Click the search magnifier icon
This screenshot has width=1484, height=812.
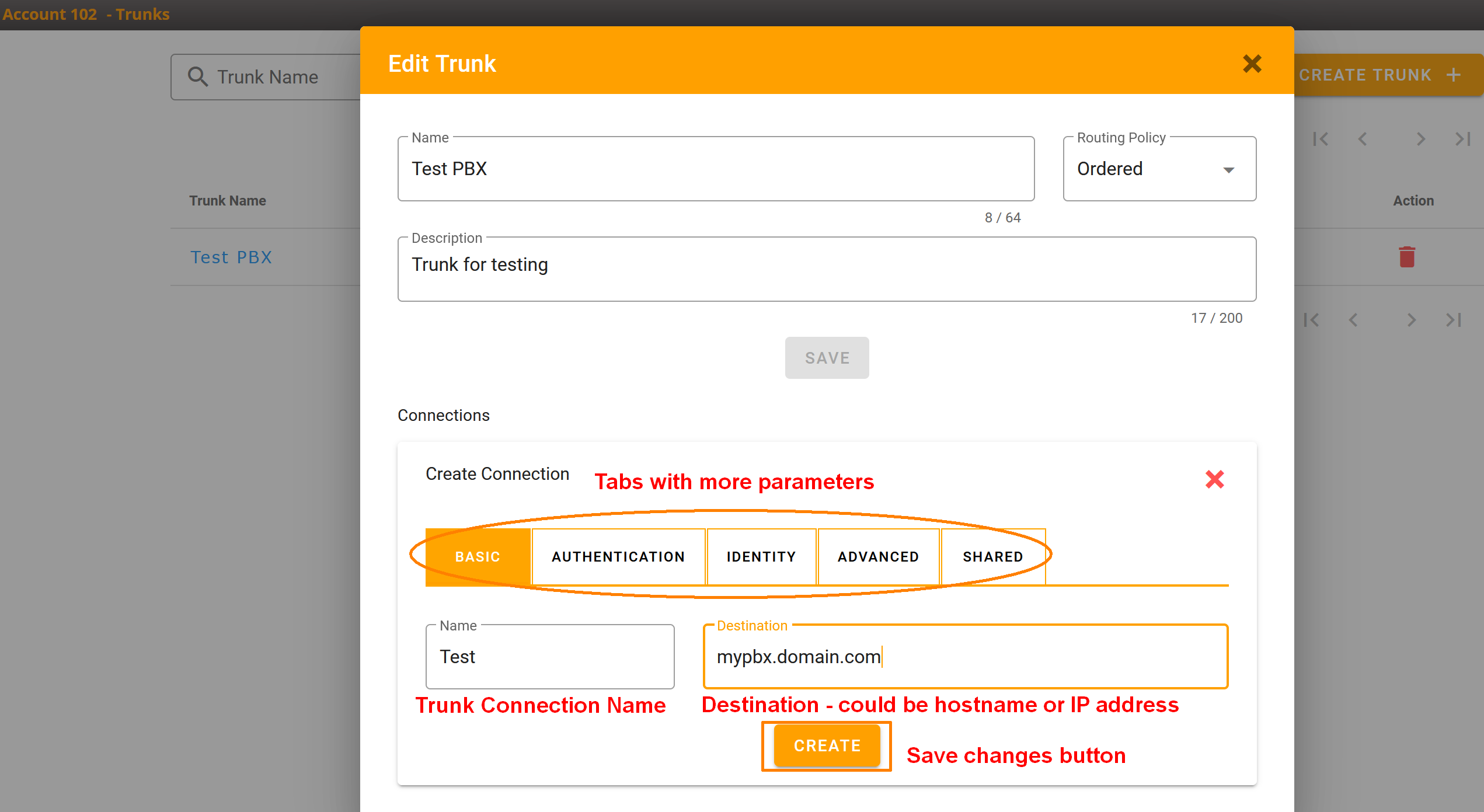(x=197, y=76)
